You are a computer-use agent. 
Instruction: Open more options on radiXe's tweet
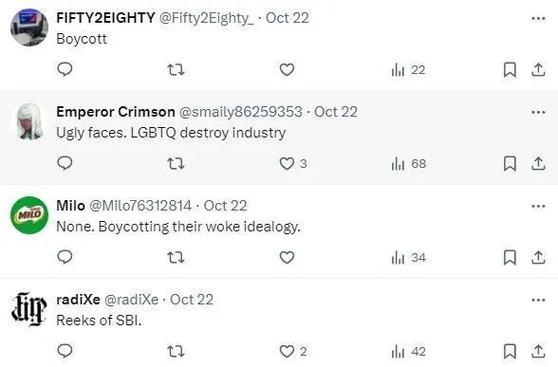coord(538,300)
